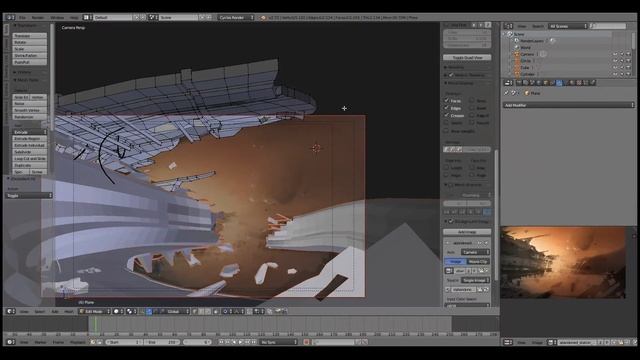Open the Window menu in the top bar
The width and height of the screenshot is (640, 360).
pos(57,18)
